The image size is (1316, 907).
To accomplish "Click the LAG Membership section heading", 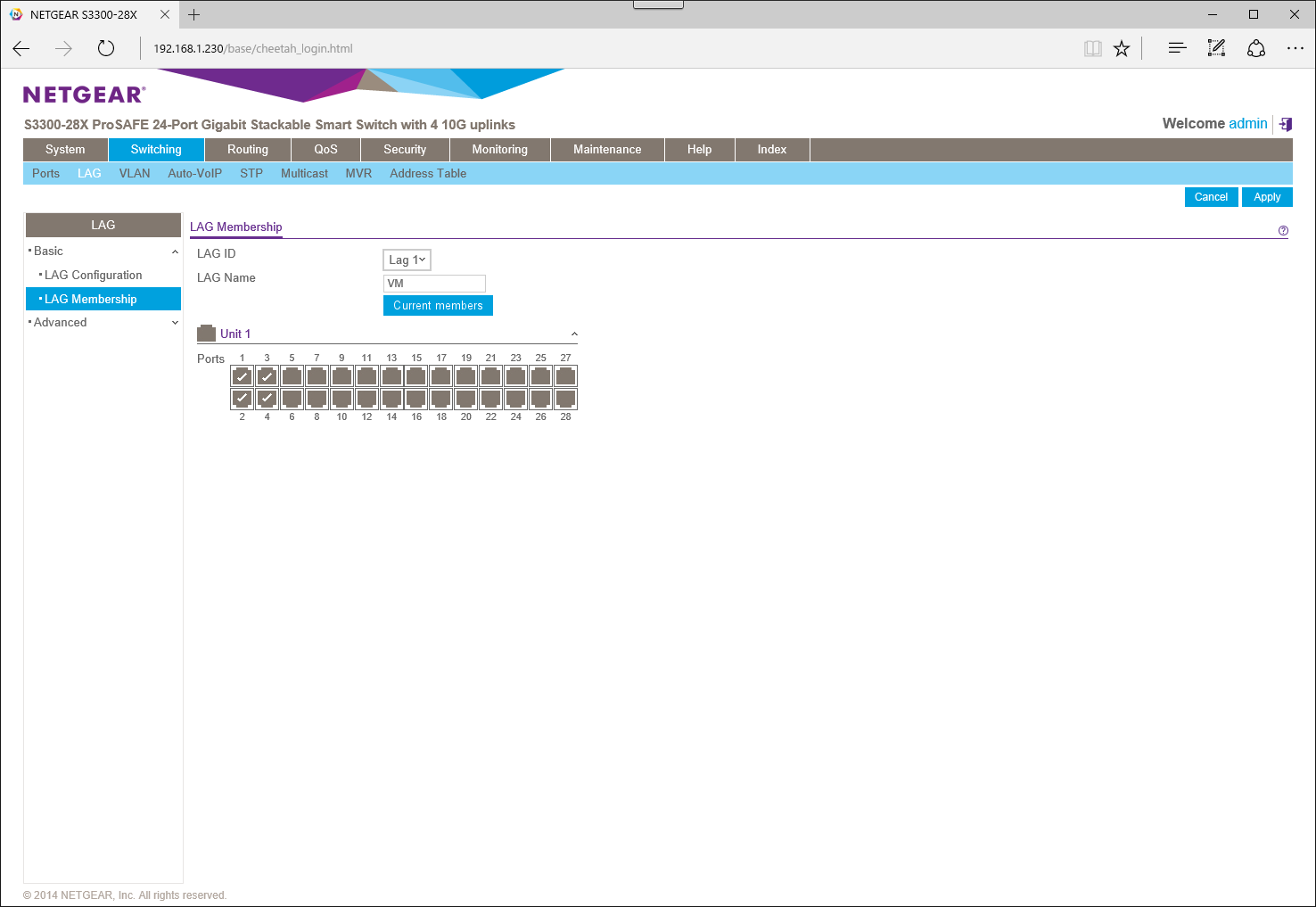I will [236, 227].
